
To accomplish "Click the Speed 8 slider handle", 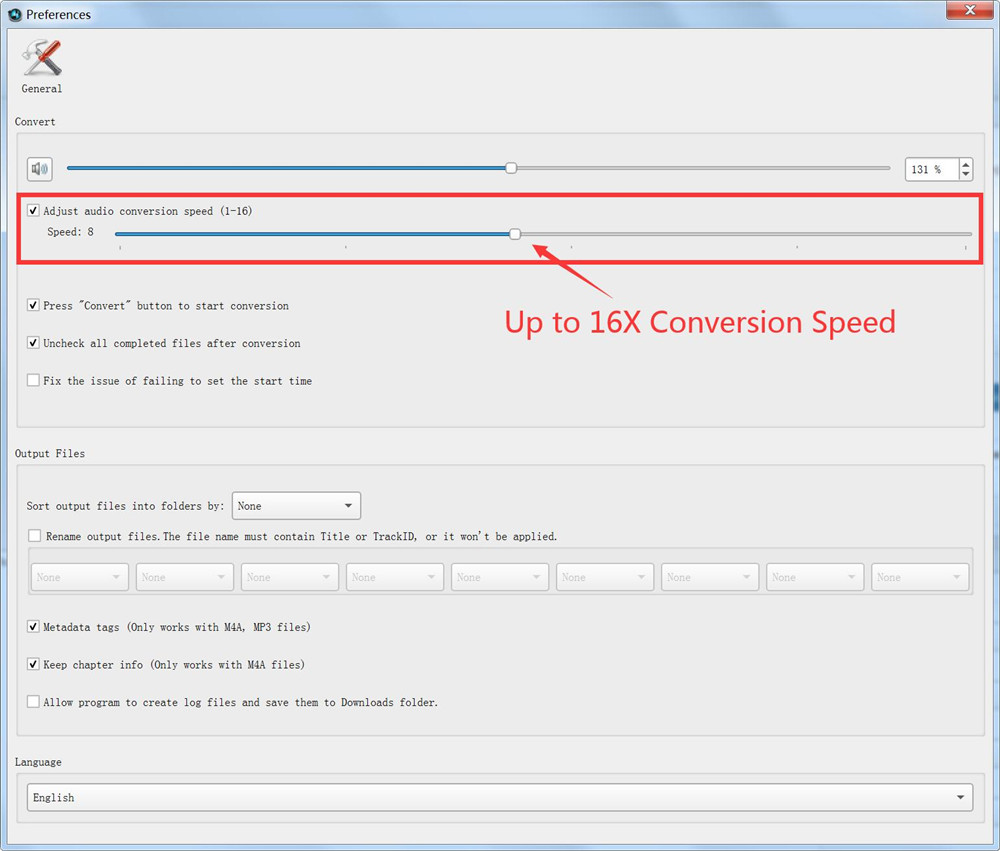I will coord(515,233).
